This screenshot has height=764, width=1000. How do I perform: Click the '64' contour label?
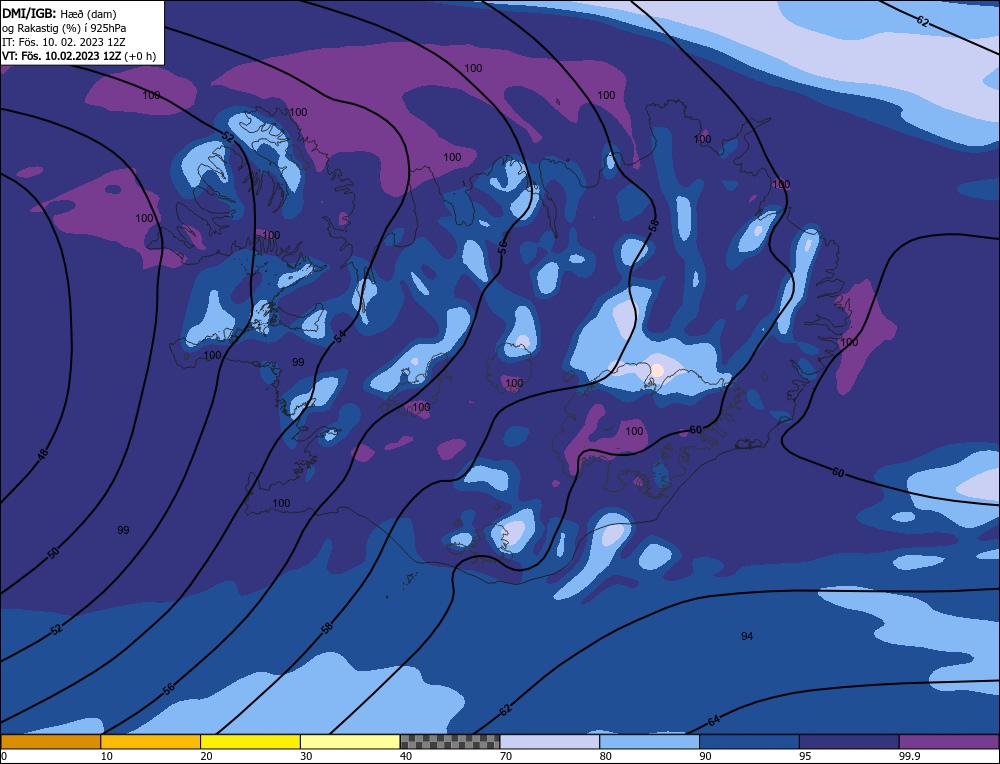714,721
